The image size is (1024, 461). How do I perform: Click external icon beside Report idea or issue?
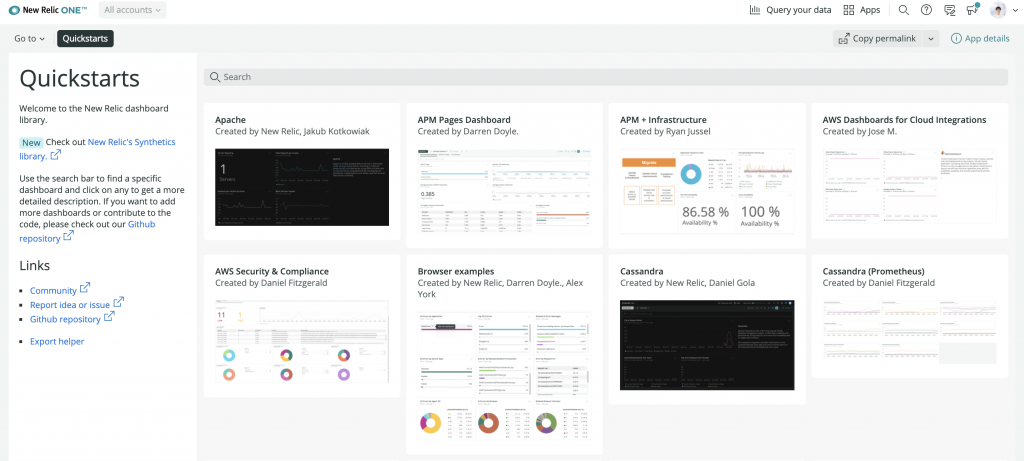point(119,302)
